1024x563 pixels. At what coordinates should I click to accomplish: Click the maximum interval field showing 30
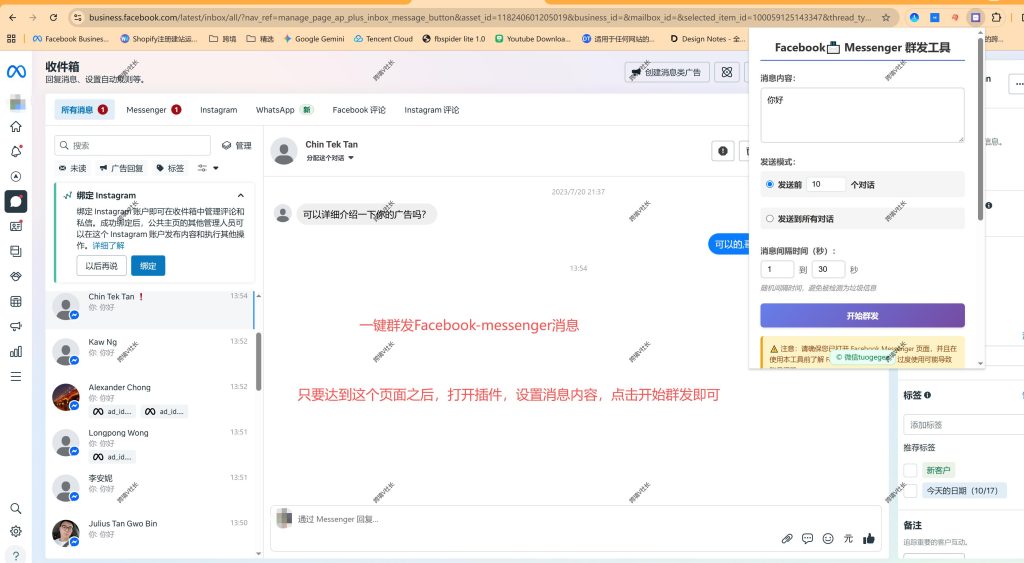coord(828,269)
